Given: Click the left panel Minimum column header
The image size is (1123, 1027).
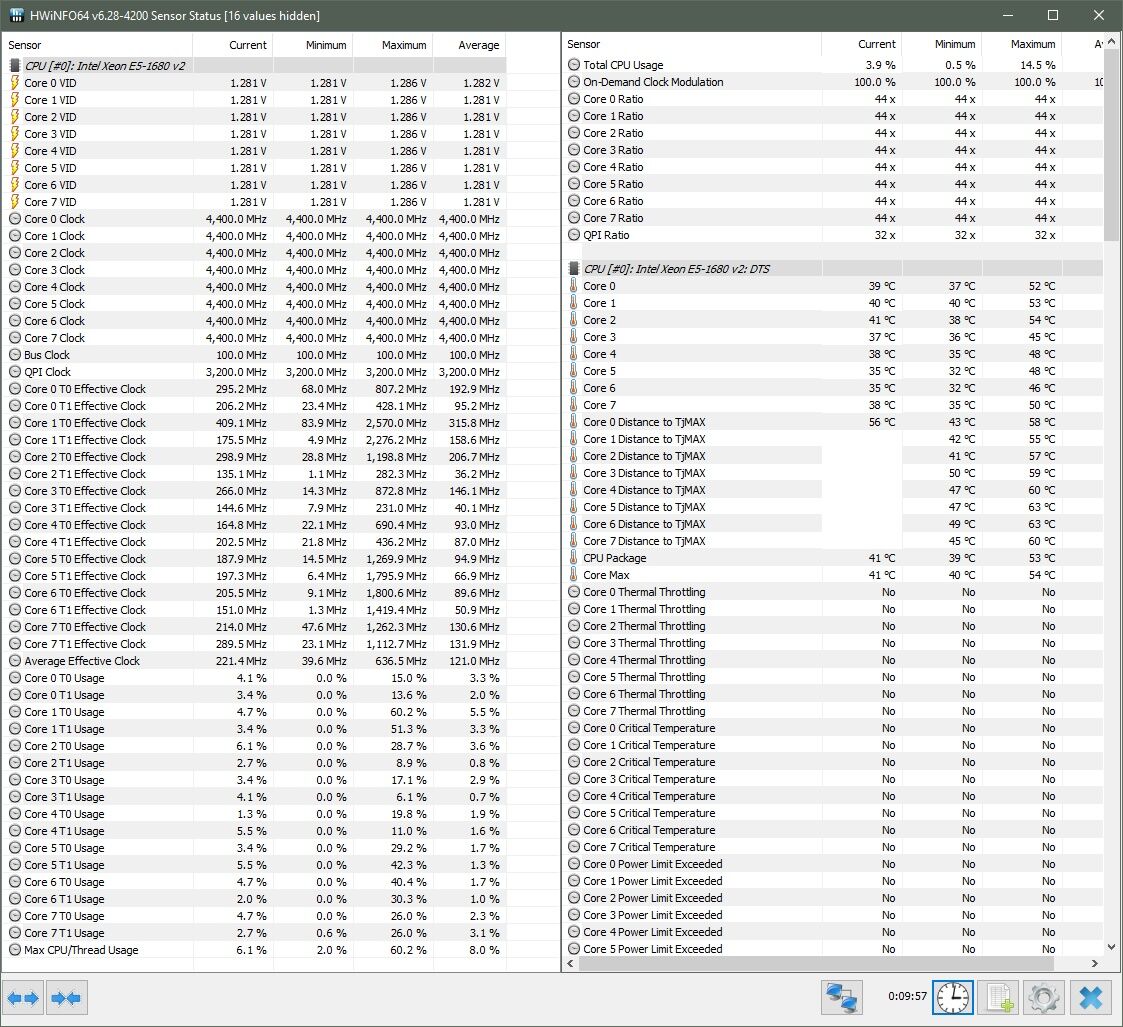Looking at the screenshot, I should tap(313, 44).
